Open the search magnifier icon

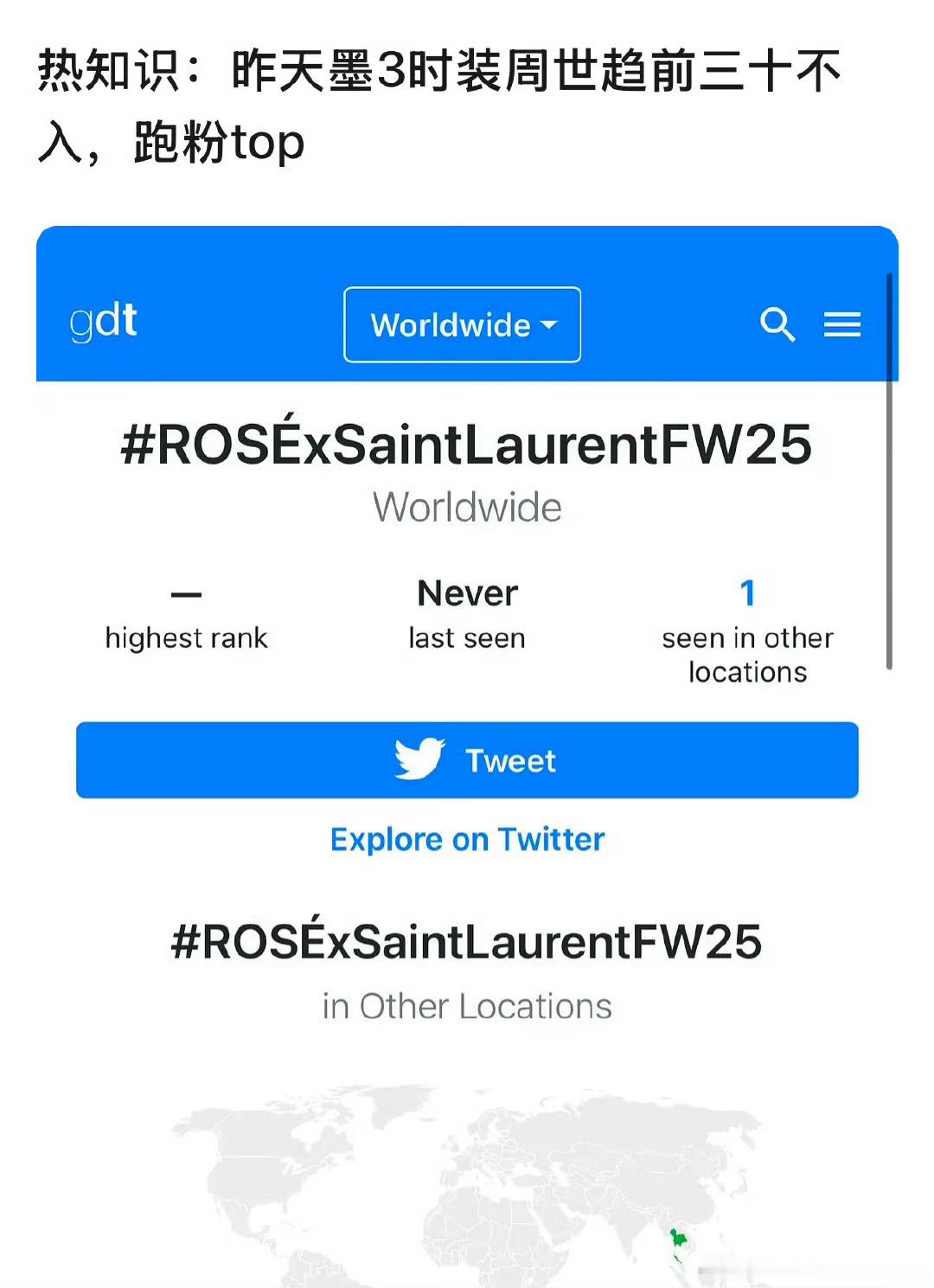(x=777, y=325)
